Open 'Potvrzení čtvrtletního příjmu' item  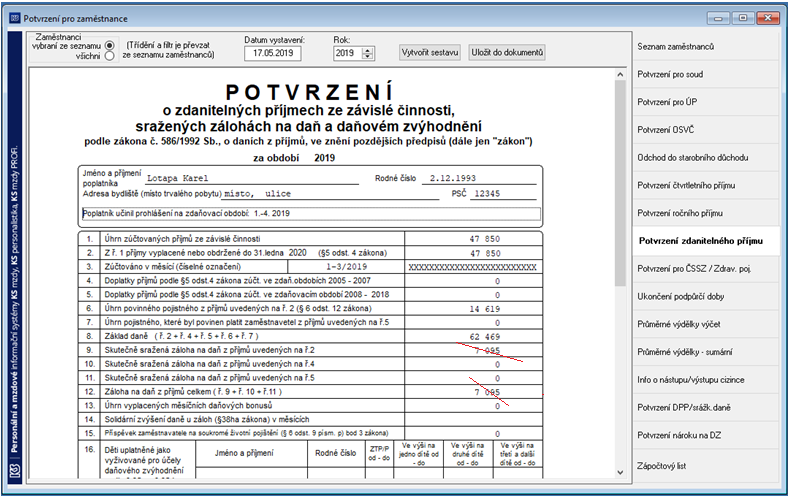(706, 185)
